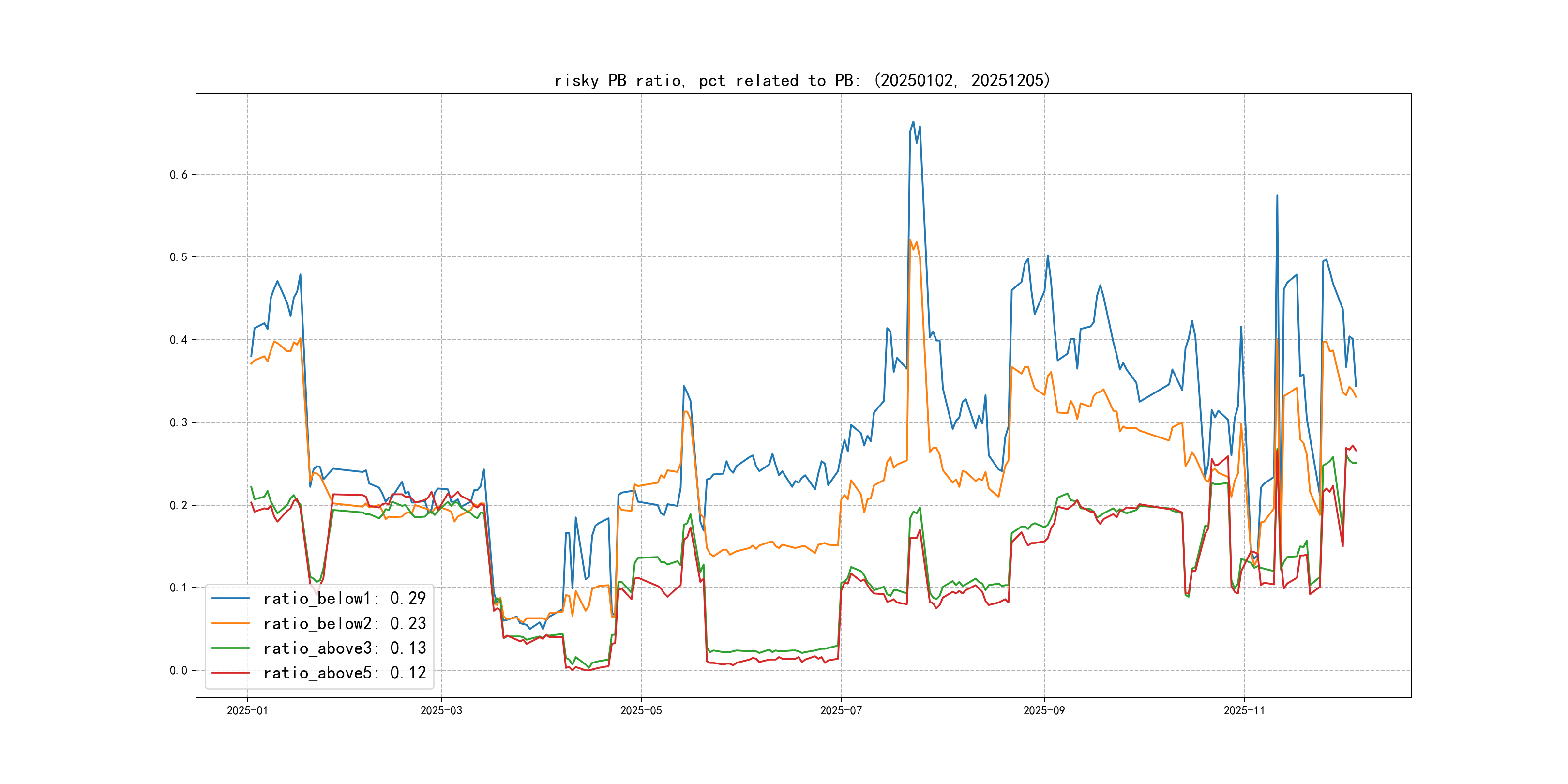Click the blue ratio_below1 legend line
This screenshot has height=784, width=1568.
[230, 598]
